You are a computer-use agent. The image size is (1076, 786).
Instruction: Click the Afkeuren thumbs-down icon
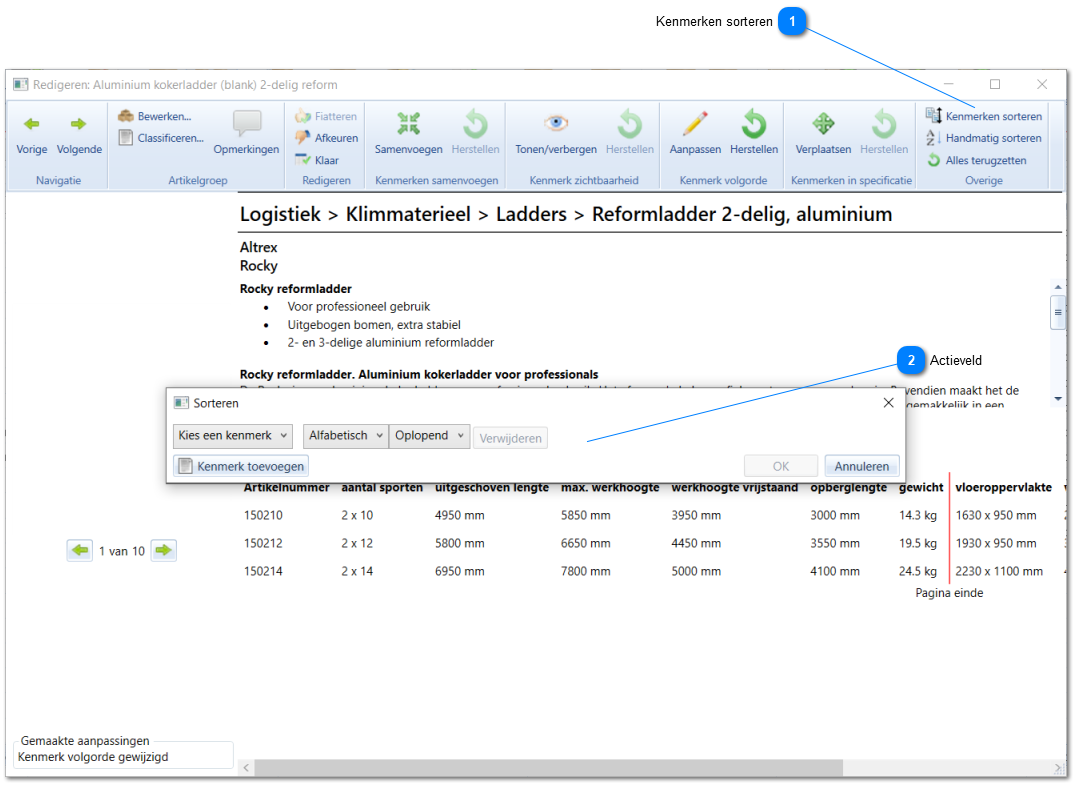pos(303,138)
